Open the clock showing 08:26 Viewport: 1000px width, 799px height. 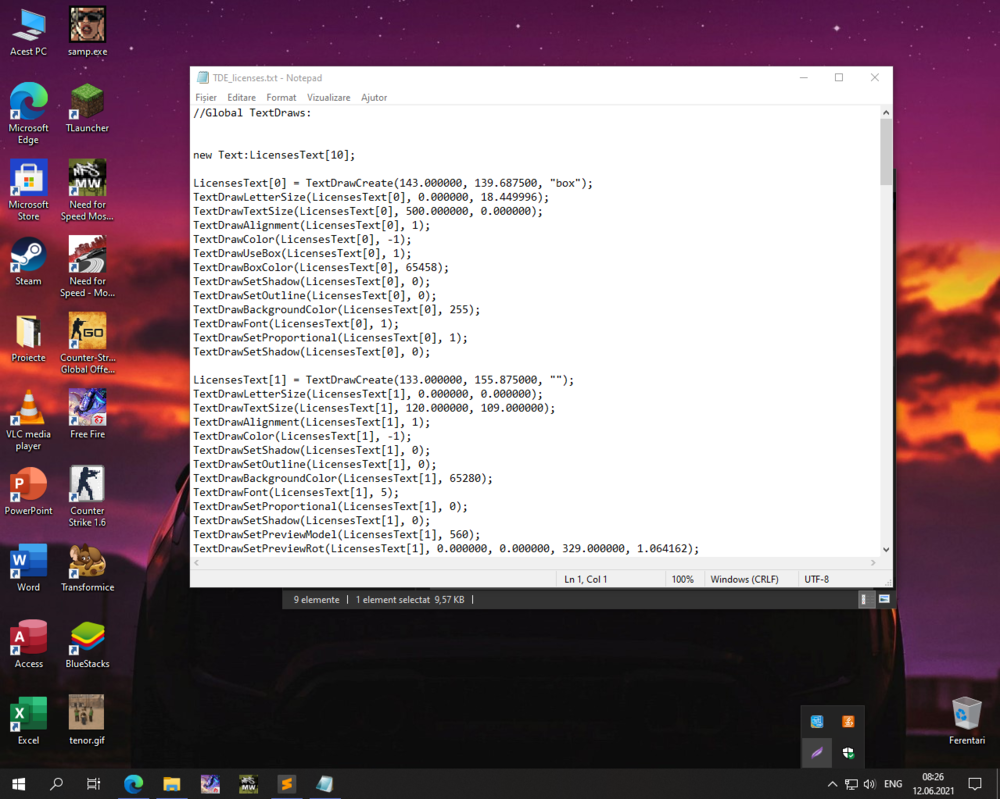(x=933, y=784)
